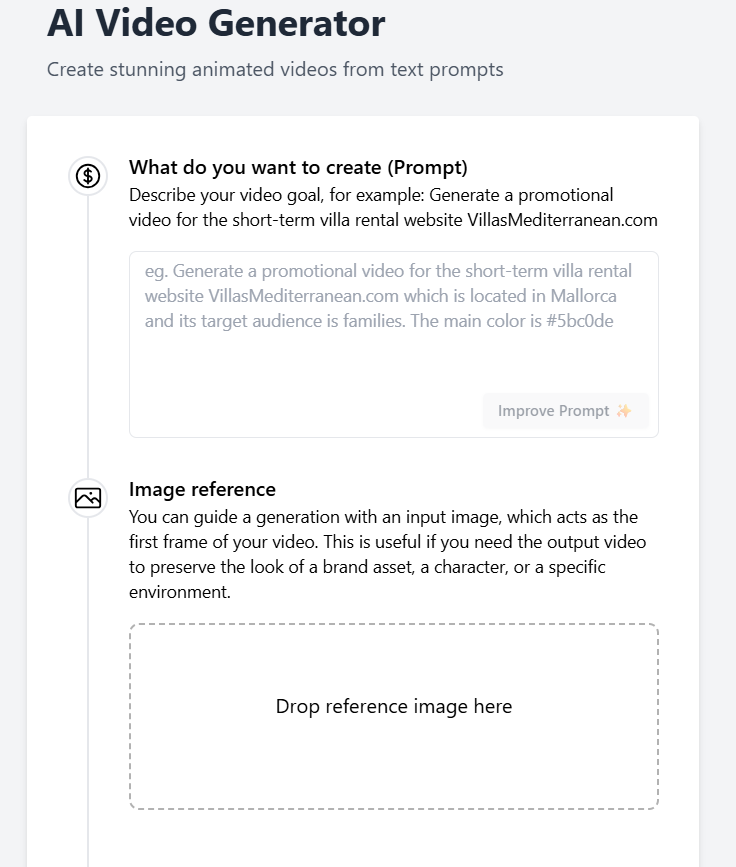Click vertical step line between the icons

pos(88,340)
